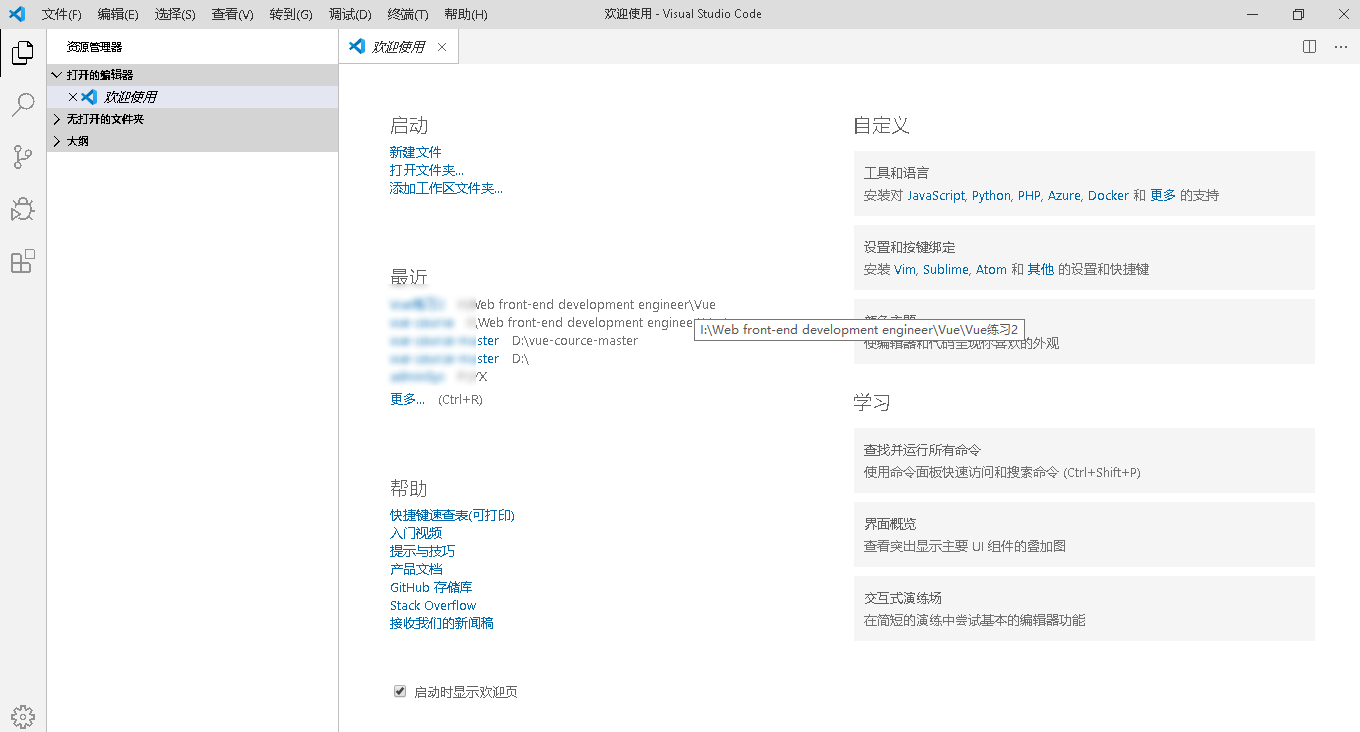Open the 产品文档 link
Screen dimensions: 1360x732
pos(416,569)
